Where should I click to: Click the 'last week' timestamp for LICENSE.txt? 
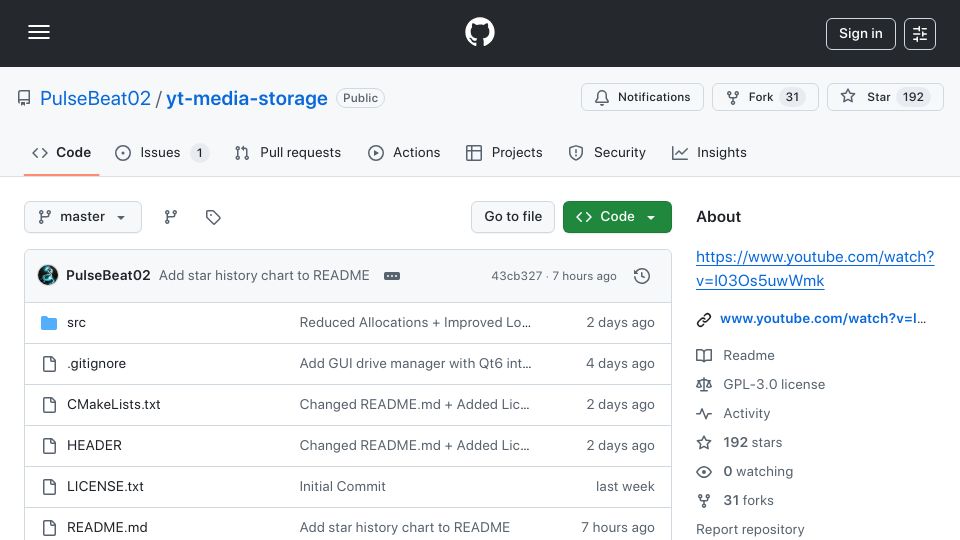(625, 487)
